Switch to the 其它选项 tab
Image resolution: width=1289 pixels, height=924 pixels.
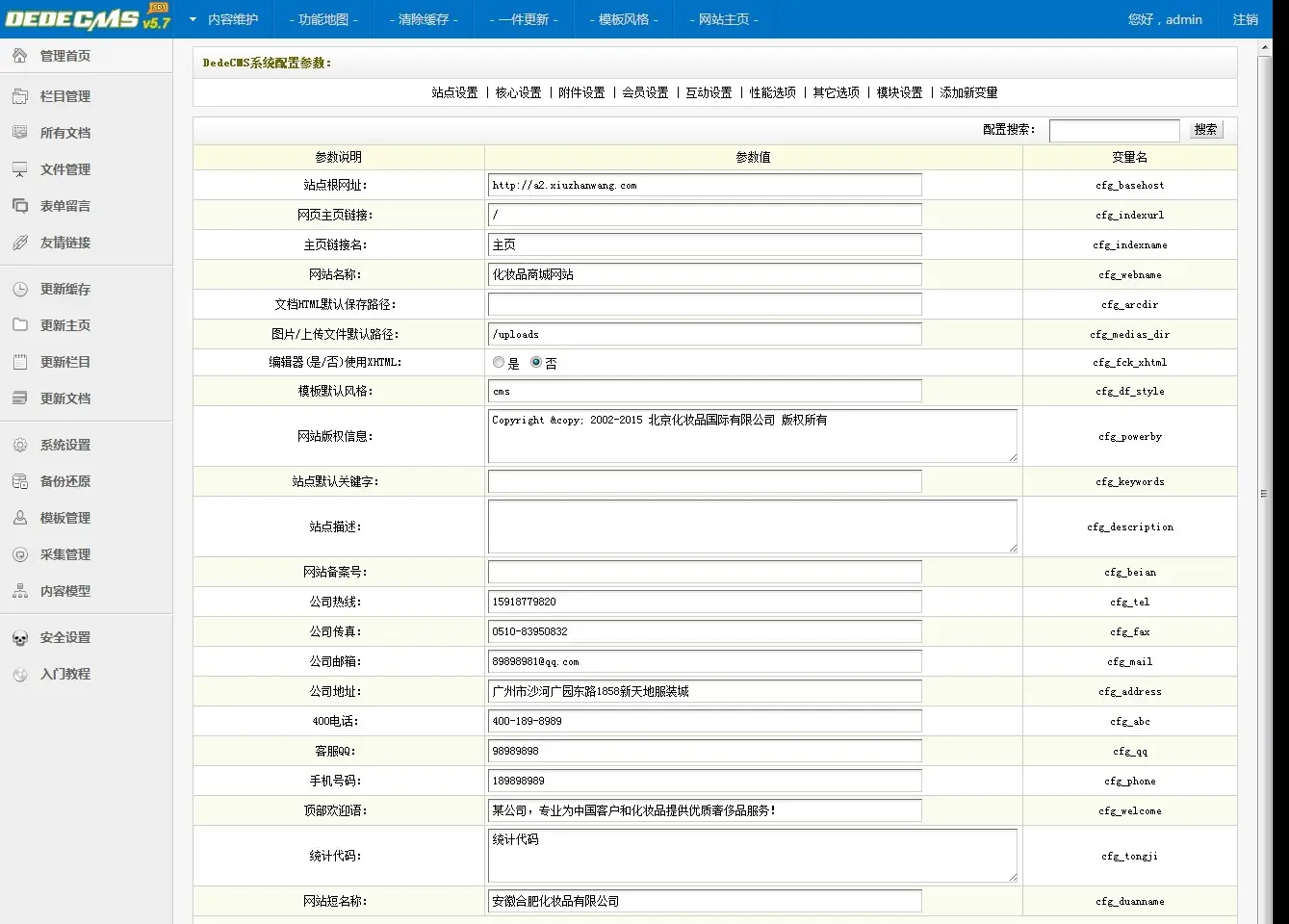tap(836, 92)
